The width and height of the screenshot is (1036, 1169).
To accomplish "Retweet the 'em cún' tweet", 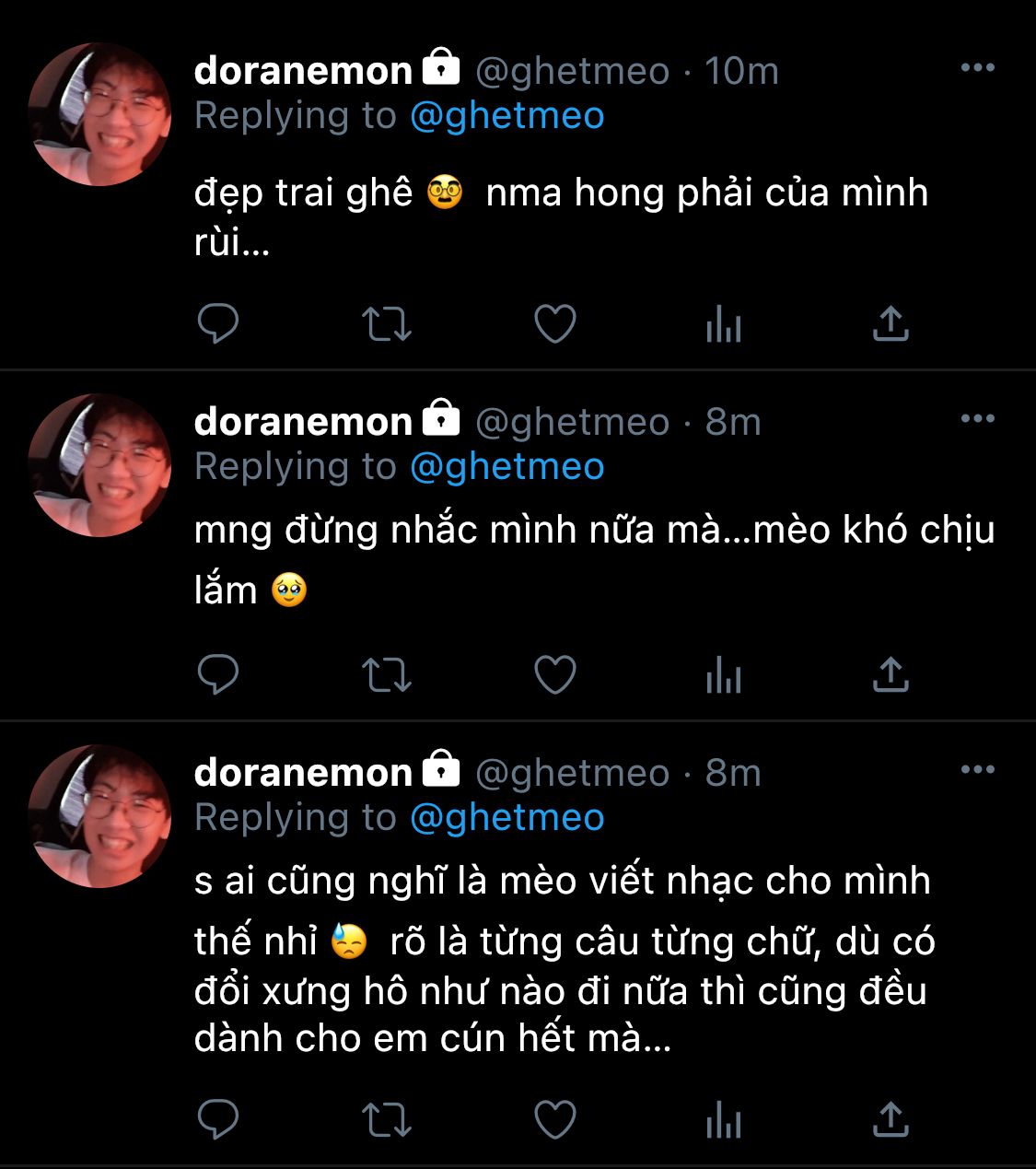I will click(386, 1119).
